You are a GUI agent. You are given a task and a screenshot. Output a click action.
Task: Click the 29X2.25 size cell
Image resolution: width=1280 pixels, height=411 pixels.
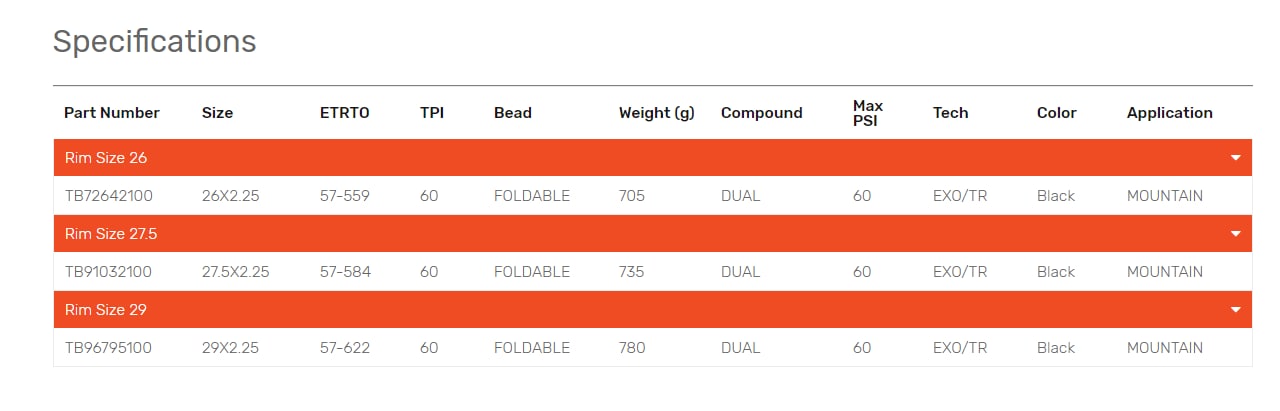[231, 348]
